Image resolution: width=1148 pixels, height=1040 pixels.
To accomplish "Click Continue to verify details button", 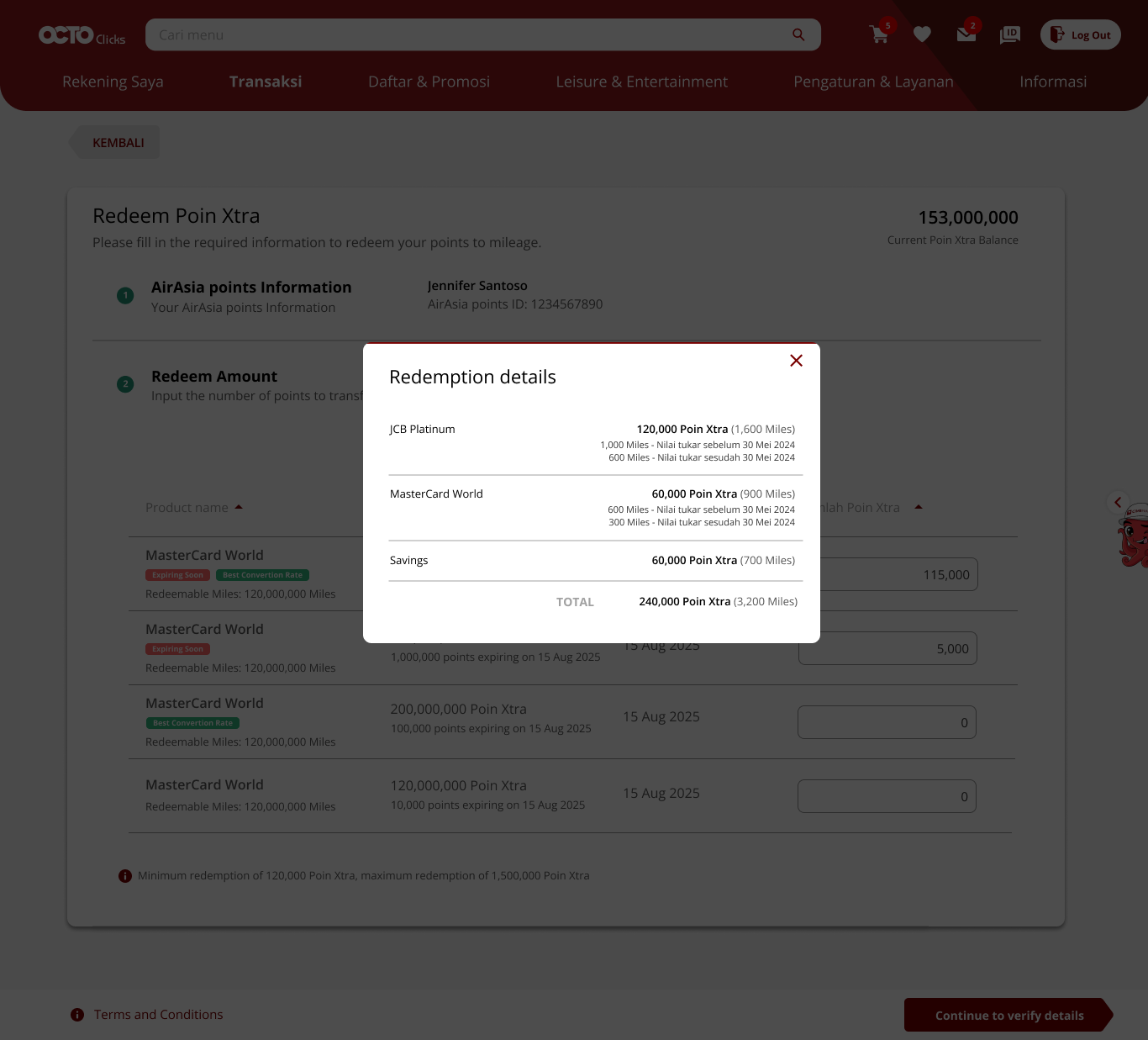I will [x=1008, y=1016].
